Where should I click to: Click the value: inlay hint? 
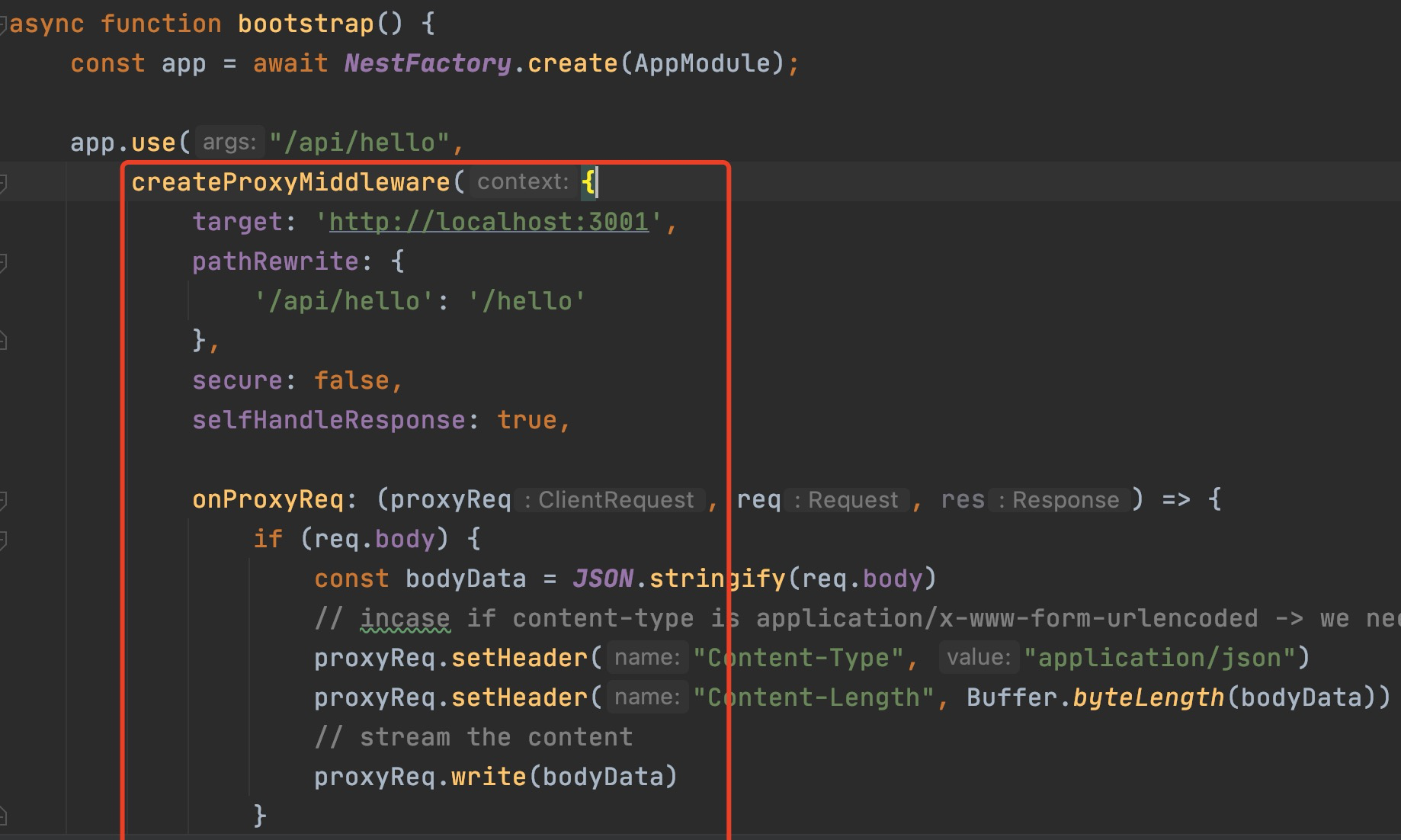coord(979,658)
